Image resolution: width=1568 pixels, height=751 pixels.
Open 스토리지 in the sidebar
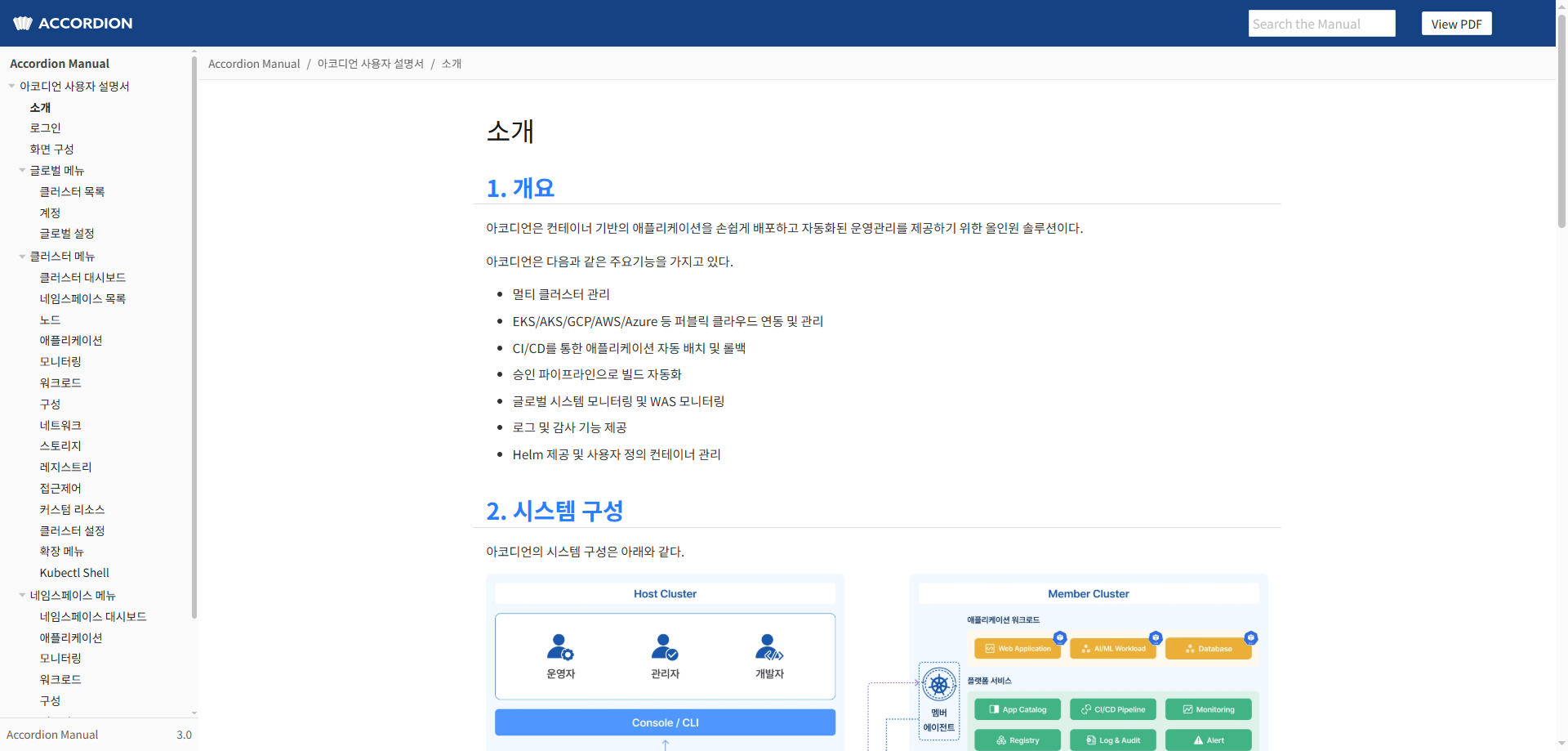tap(60, 446)
